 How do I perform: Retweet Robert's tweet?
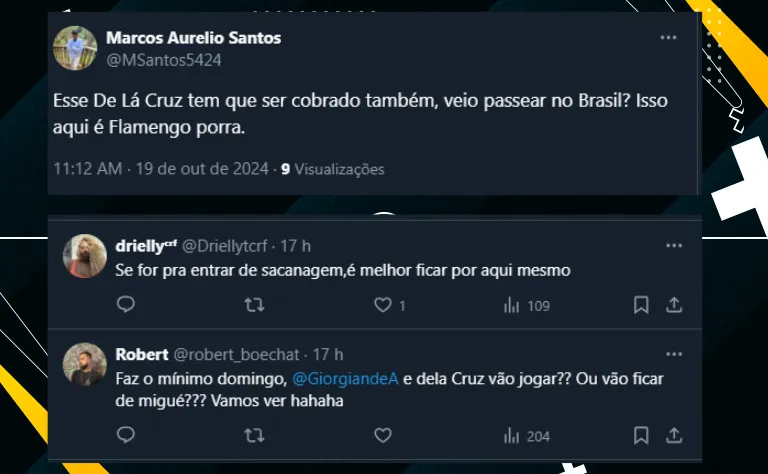[254, 435]
